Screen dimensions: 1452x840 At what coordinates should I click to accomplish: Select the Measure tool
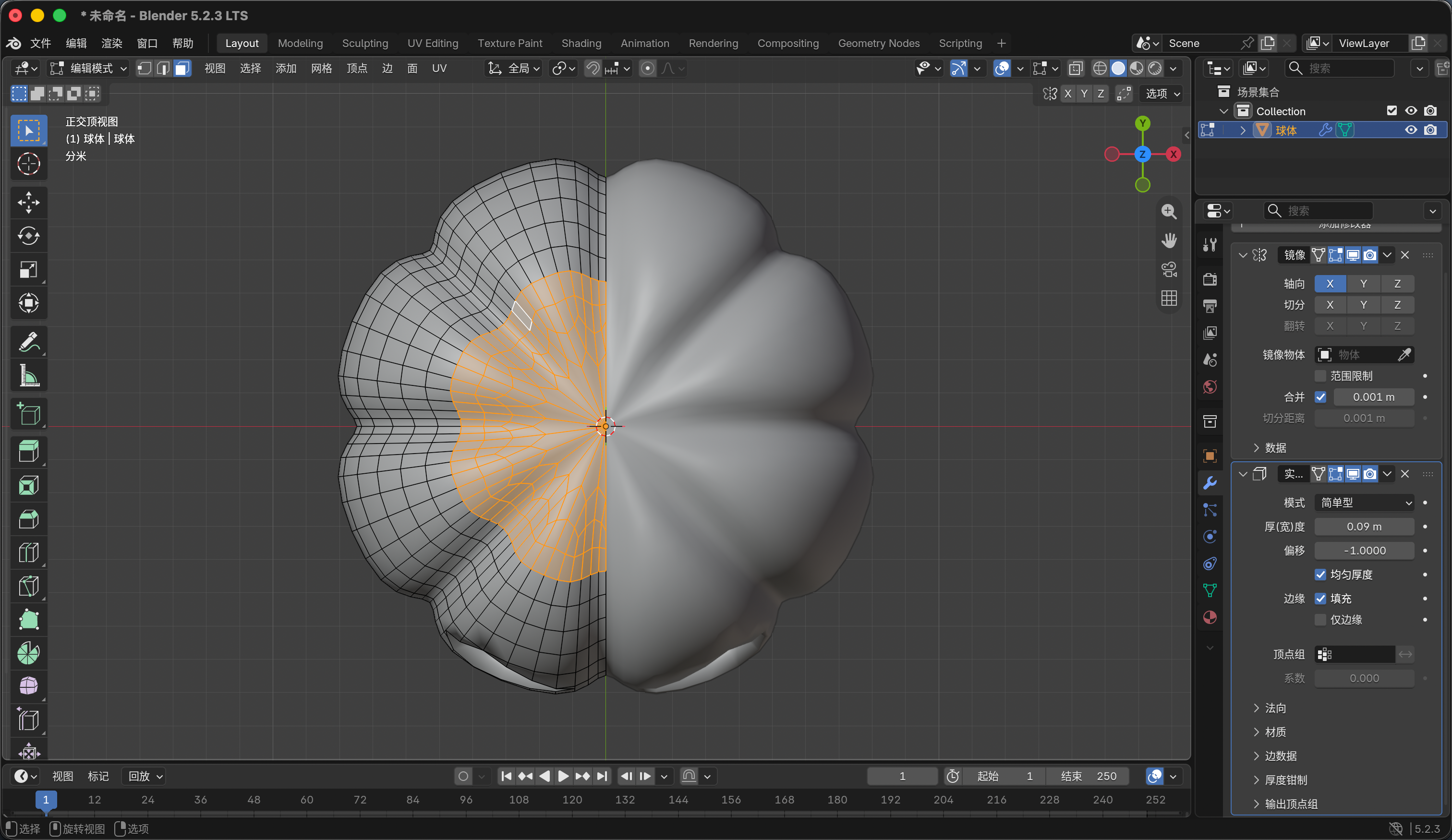tap(28, 375)
